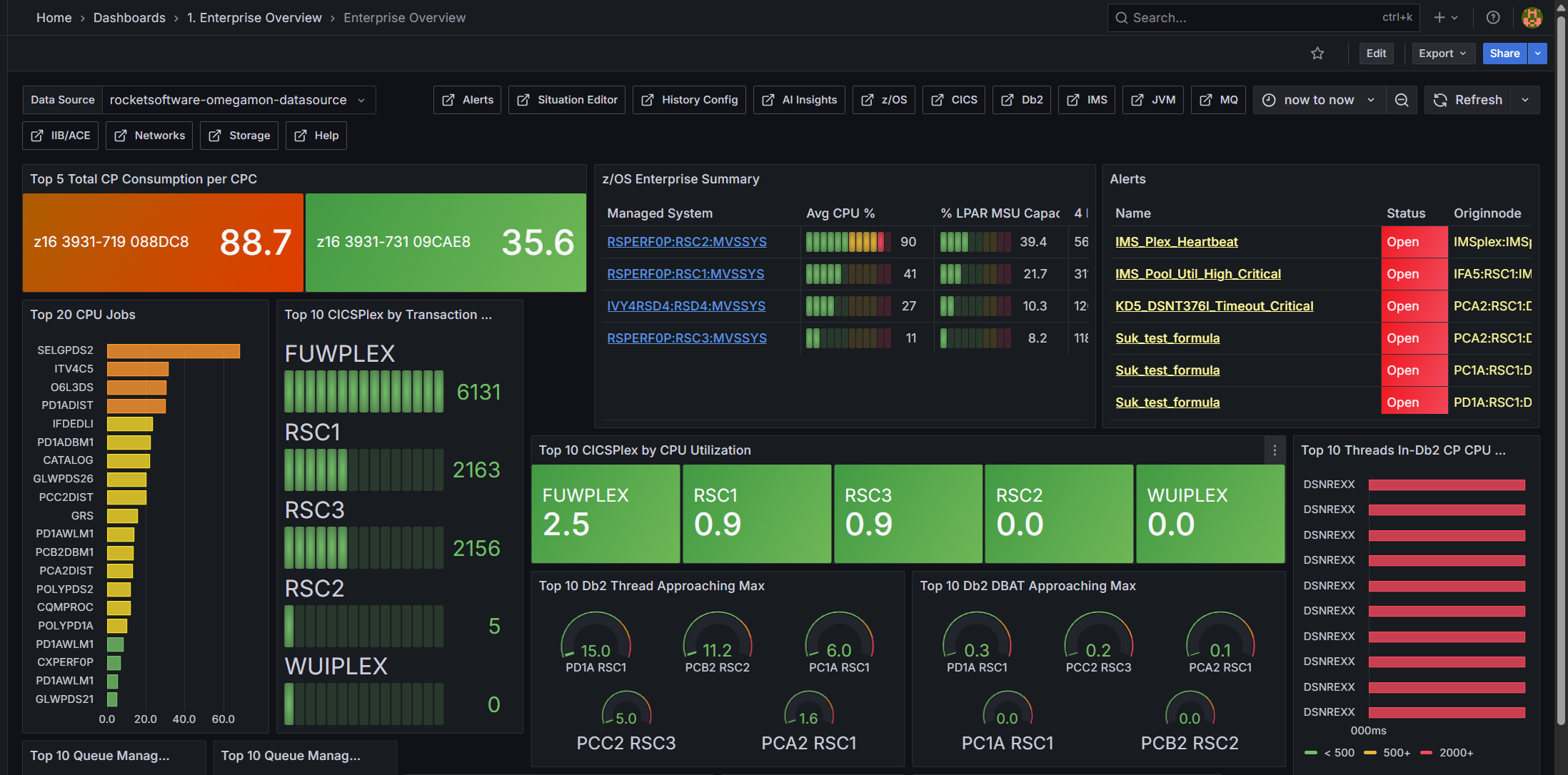This screenshot has width=1568, height=775.
Task: Open the help question mark icon
Action: [x=1493, y=18]
